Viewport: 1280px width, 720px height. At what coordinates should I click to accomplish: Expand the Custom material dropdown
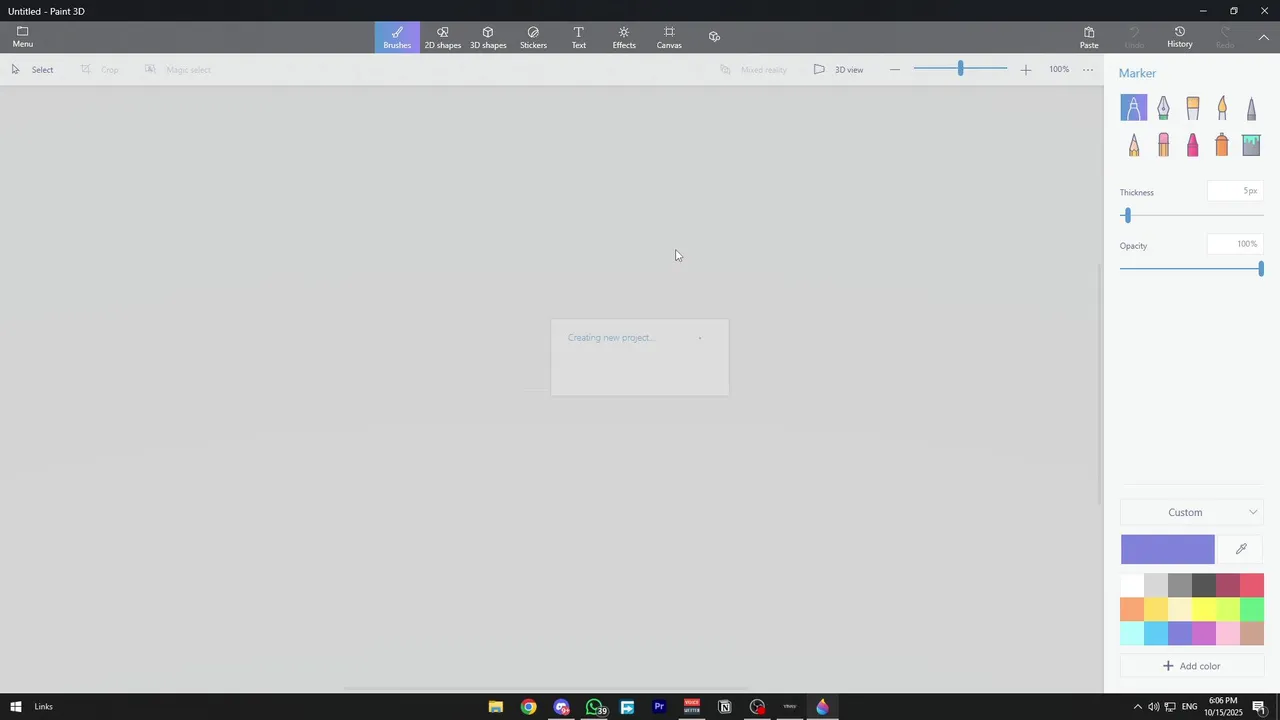click(1192, 512)
